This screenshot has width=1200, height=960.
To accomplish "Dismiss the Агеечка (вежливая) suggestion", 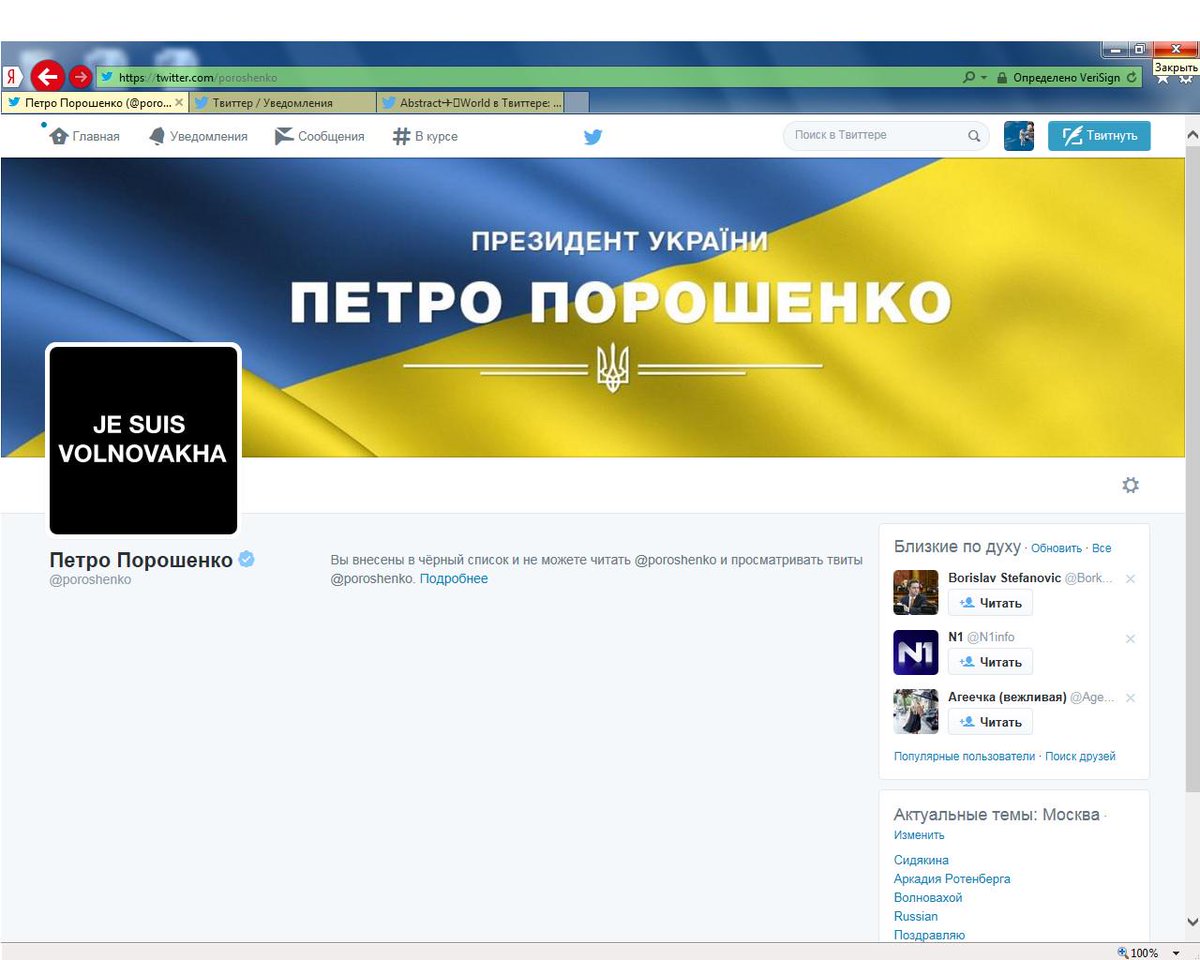I will (x=1130, y=698).
